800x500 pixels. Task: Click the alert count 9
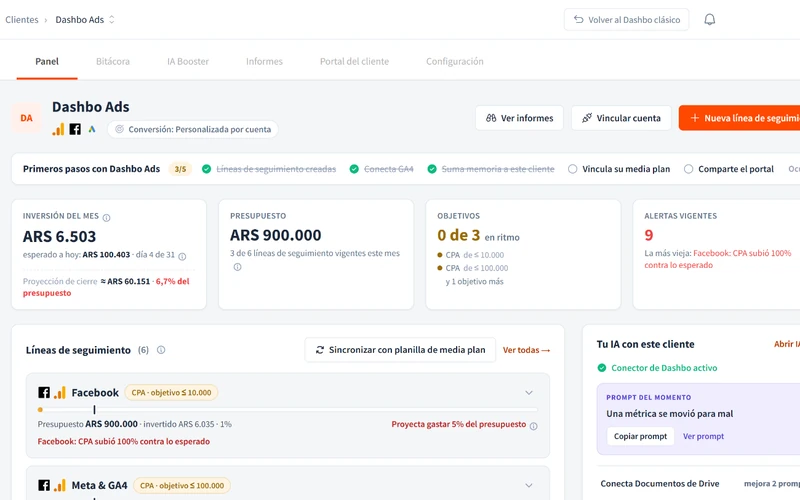(648, 235)
